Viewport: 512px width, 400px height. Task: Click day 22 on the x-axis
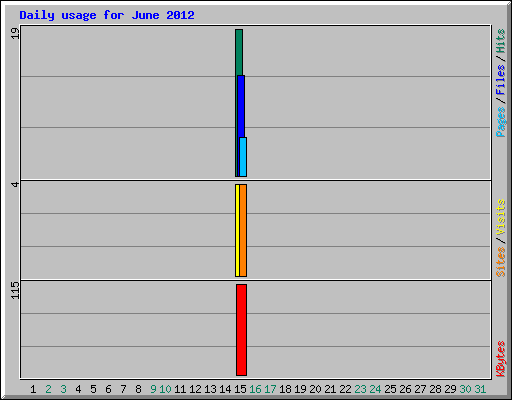coord(345,389)
